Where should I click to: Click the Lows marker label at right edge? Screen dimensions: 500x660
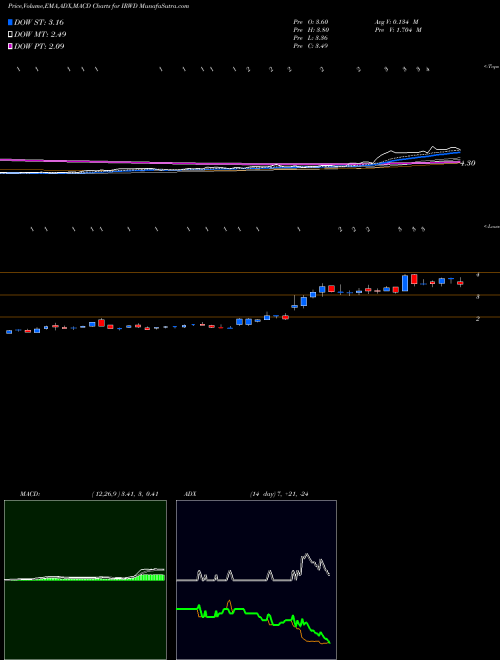tap(491, 226)
